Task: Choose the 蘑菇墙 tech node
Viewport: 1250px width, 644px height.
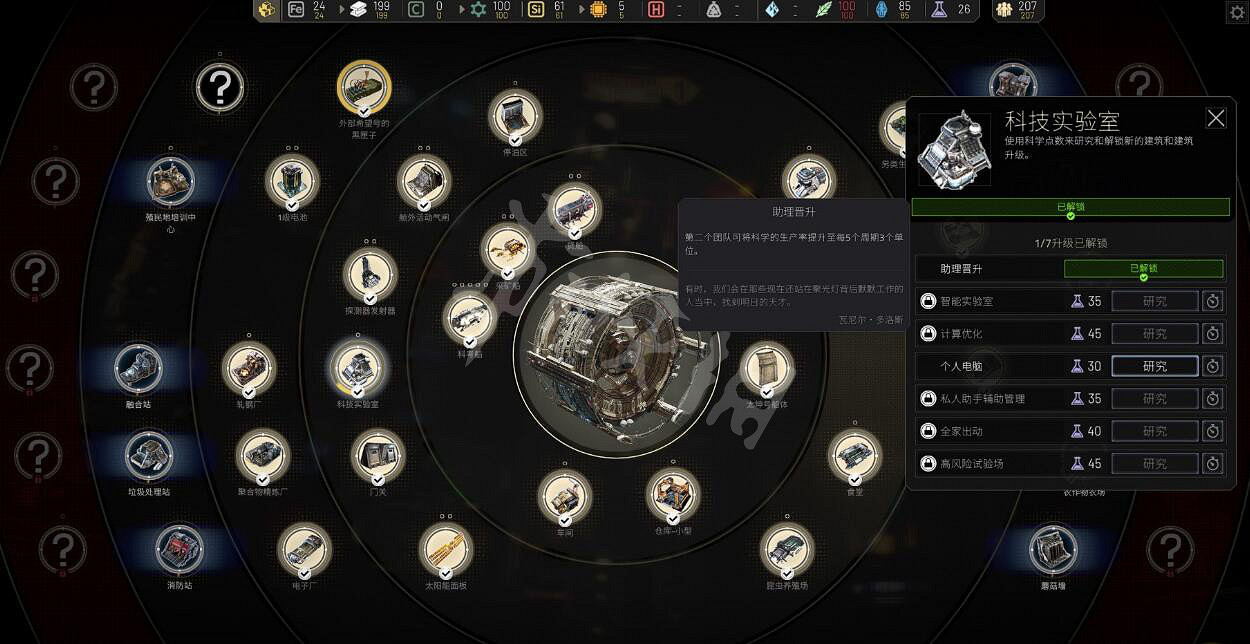Action: pyautogui.click(x=1053, y=549)
